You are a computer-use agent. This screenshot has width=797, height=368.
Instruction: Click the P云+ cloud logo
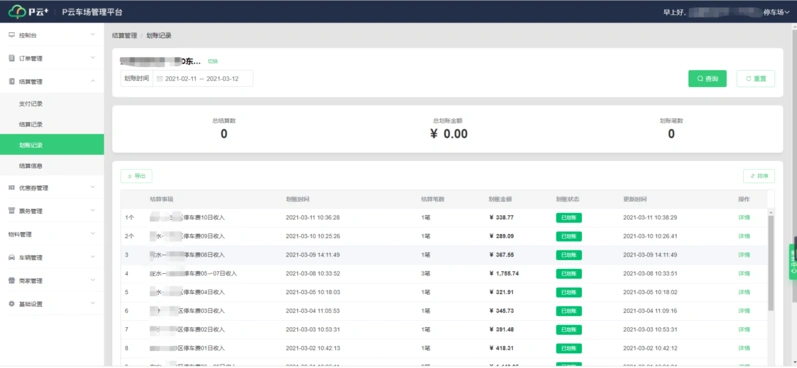pyautogui.click(x=17, y=12)
